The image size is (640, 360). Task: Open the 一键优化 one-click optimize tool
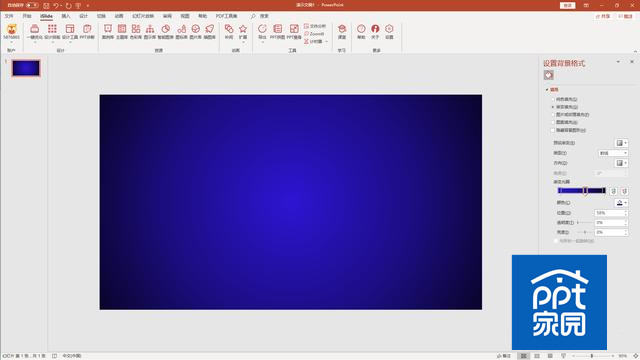tap(35, 31)
